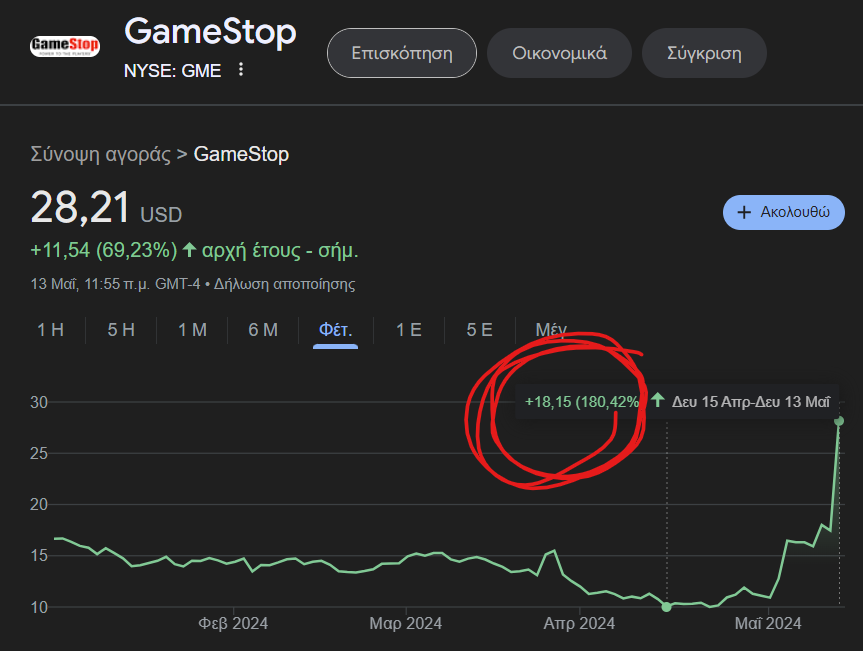Click the GameStop title heading
Screen dimensions: 863x651
210,31
